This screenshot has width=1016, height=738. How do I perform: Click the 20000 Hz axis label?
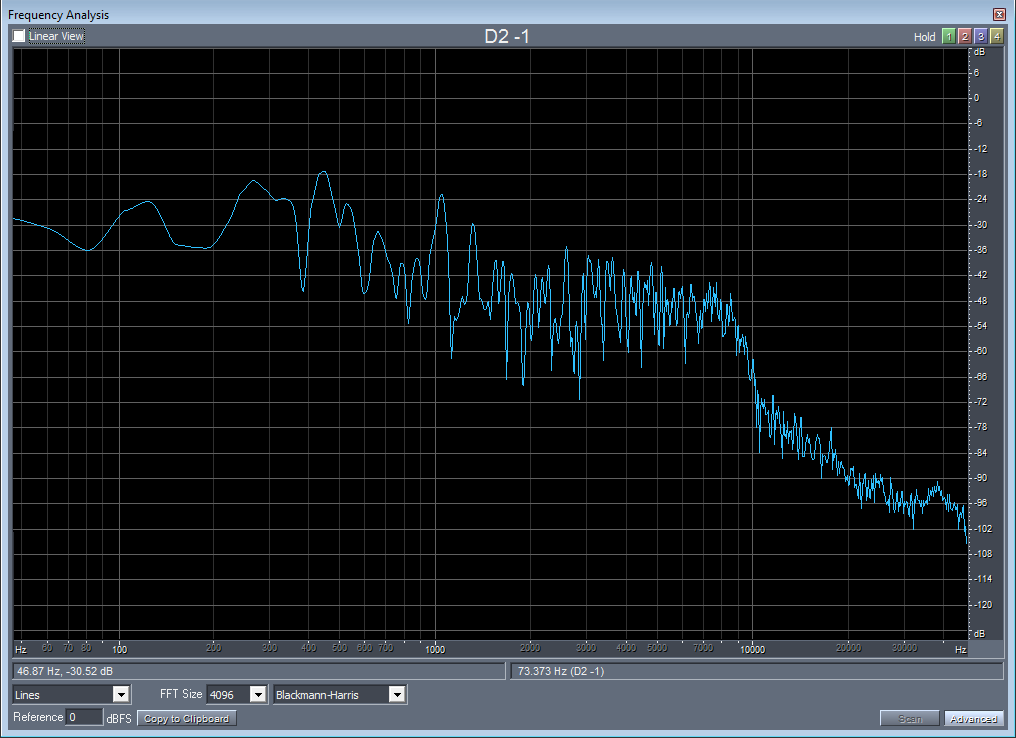(848, 647)
